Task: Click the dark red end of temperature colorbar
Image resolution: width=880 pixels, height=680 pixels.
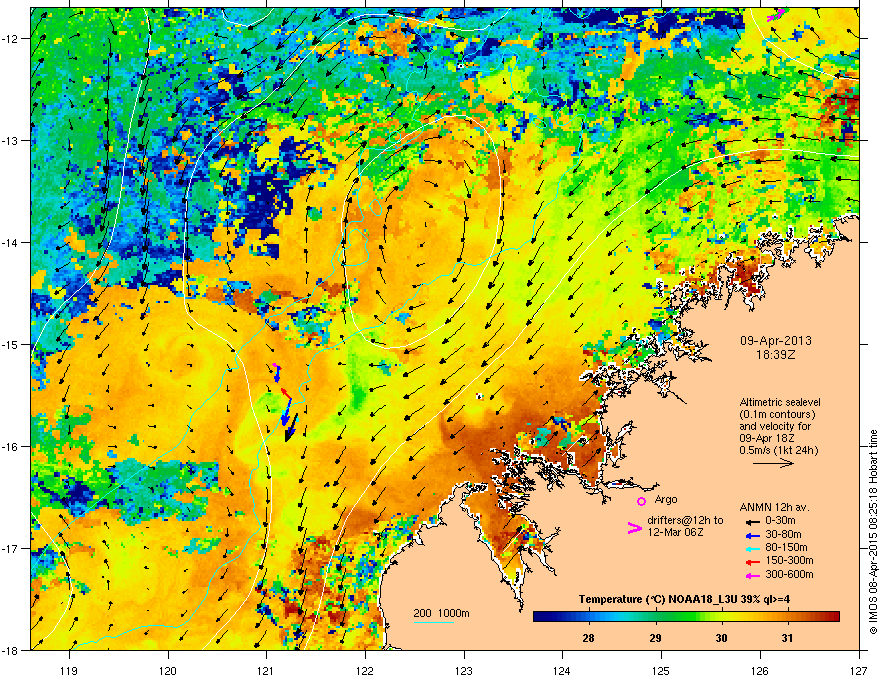Action: click(x=833, y=617)
